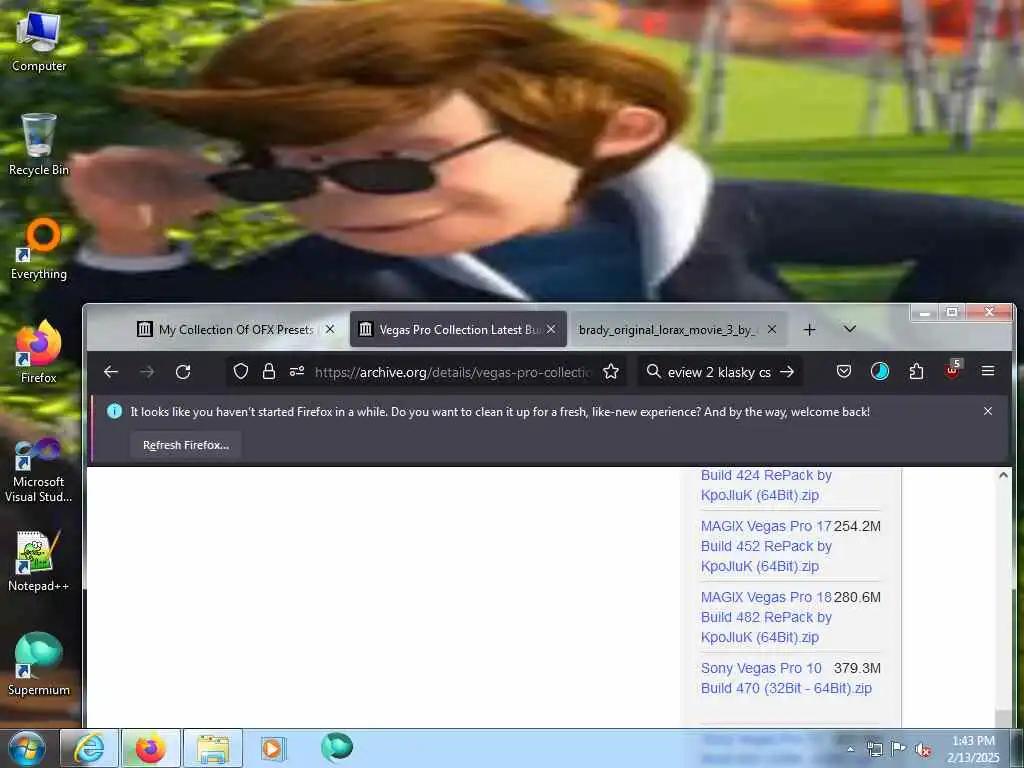
Task: Click the search box with klasky cs
Action: [x=719, y=372]
